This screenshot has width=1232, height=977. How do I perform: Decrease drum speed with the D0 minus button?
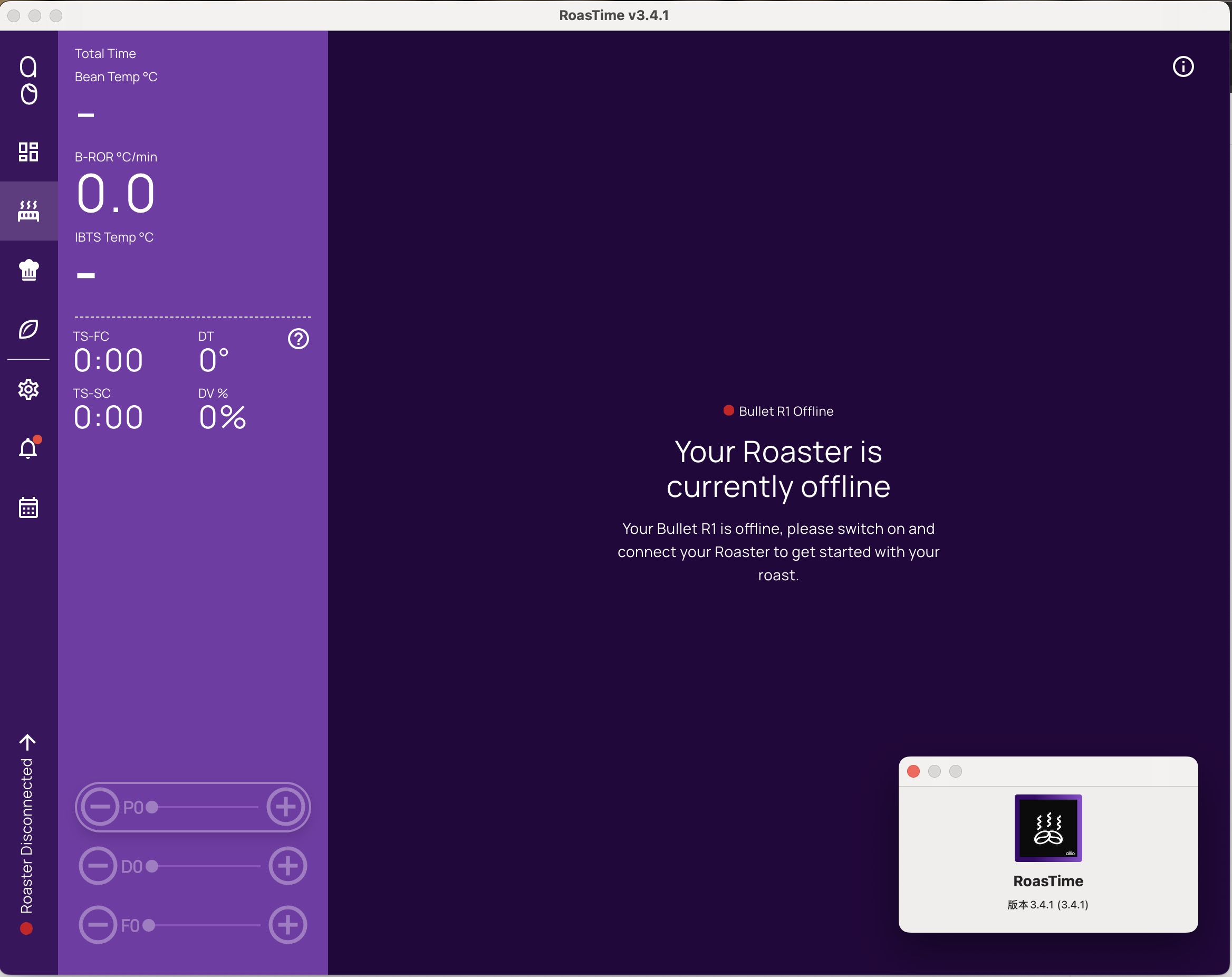[x=98, y=866]
